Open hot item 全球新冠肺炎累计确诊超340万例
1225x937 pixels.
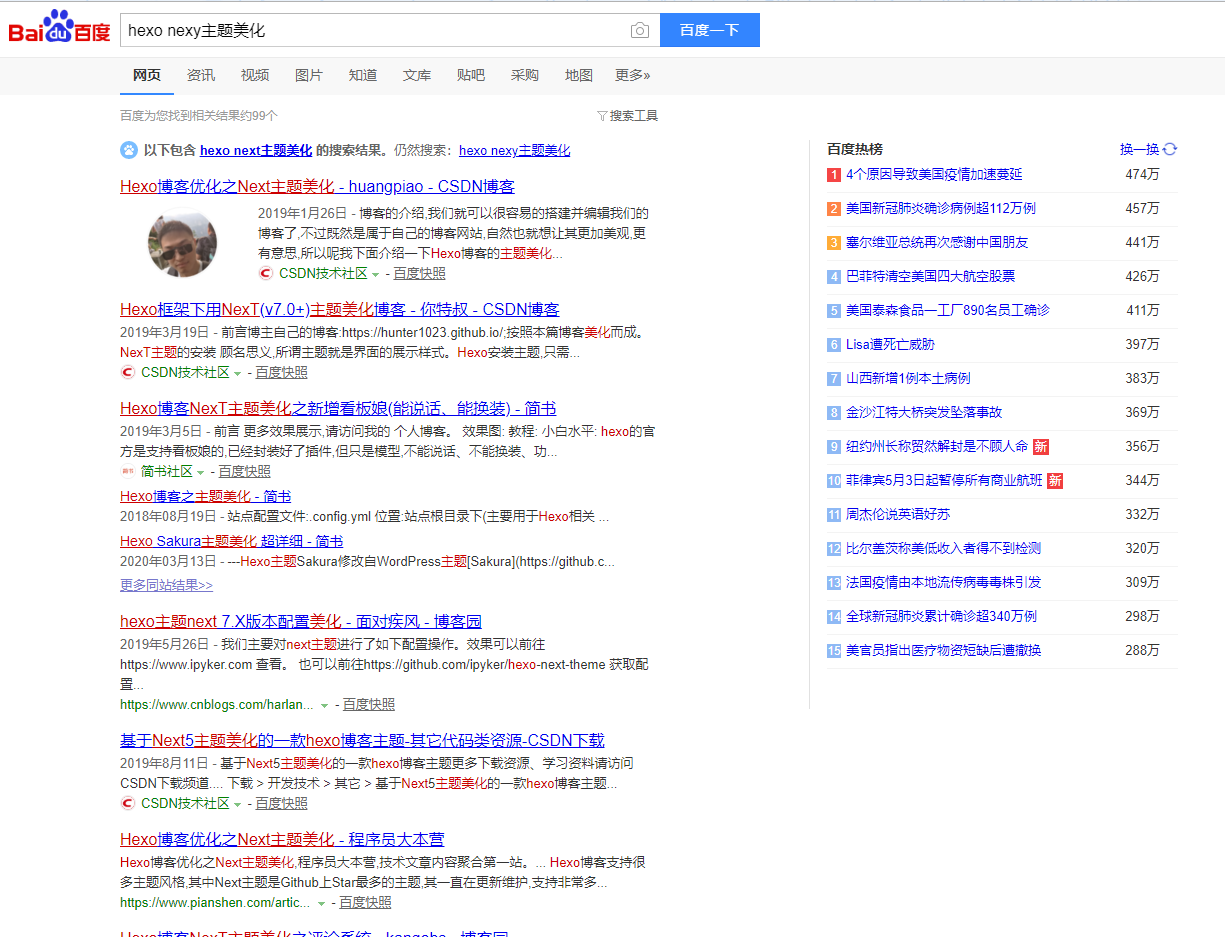[941, 616]
